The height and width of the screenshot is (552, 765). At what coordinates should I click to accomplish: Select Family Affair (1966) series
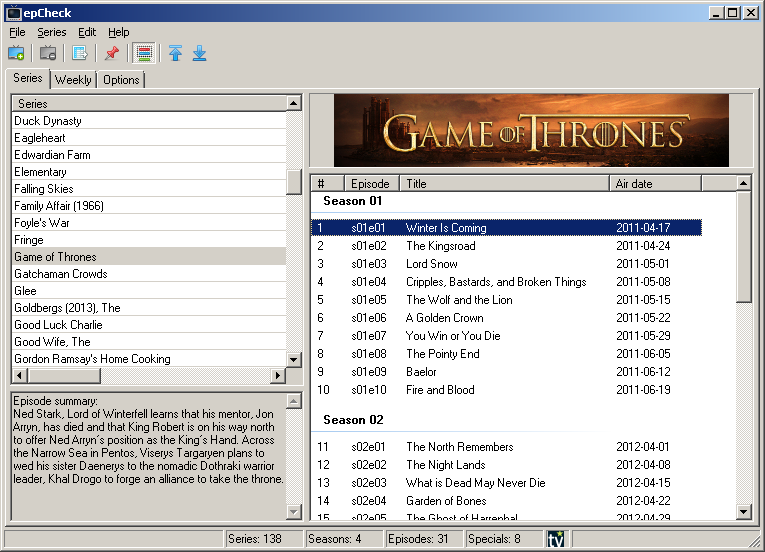pos(149,205)
